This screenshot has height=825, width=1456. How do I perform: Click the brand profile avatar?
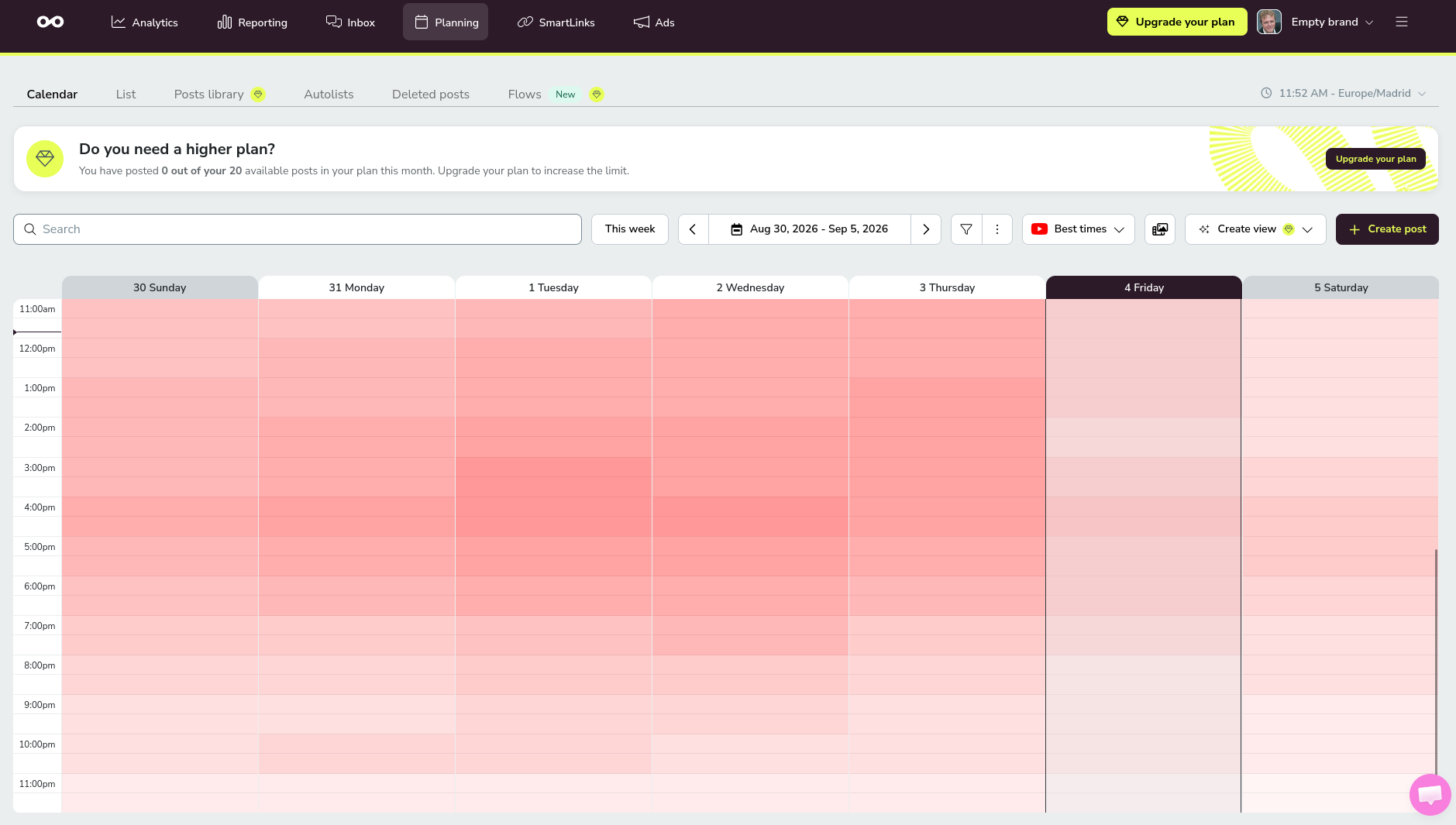[1268, 22]
